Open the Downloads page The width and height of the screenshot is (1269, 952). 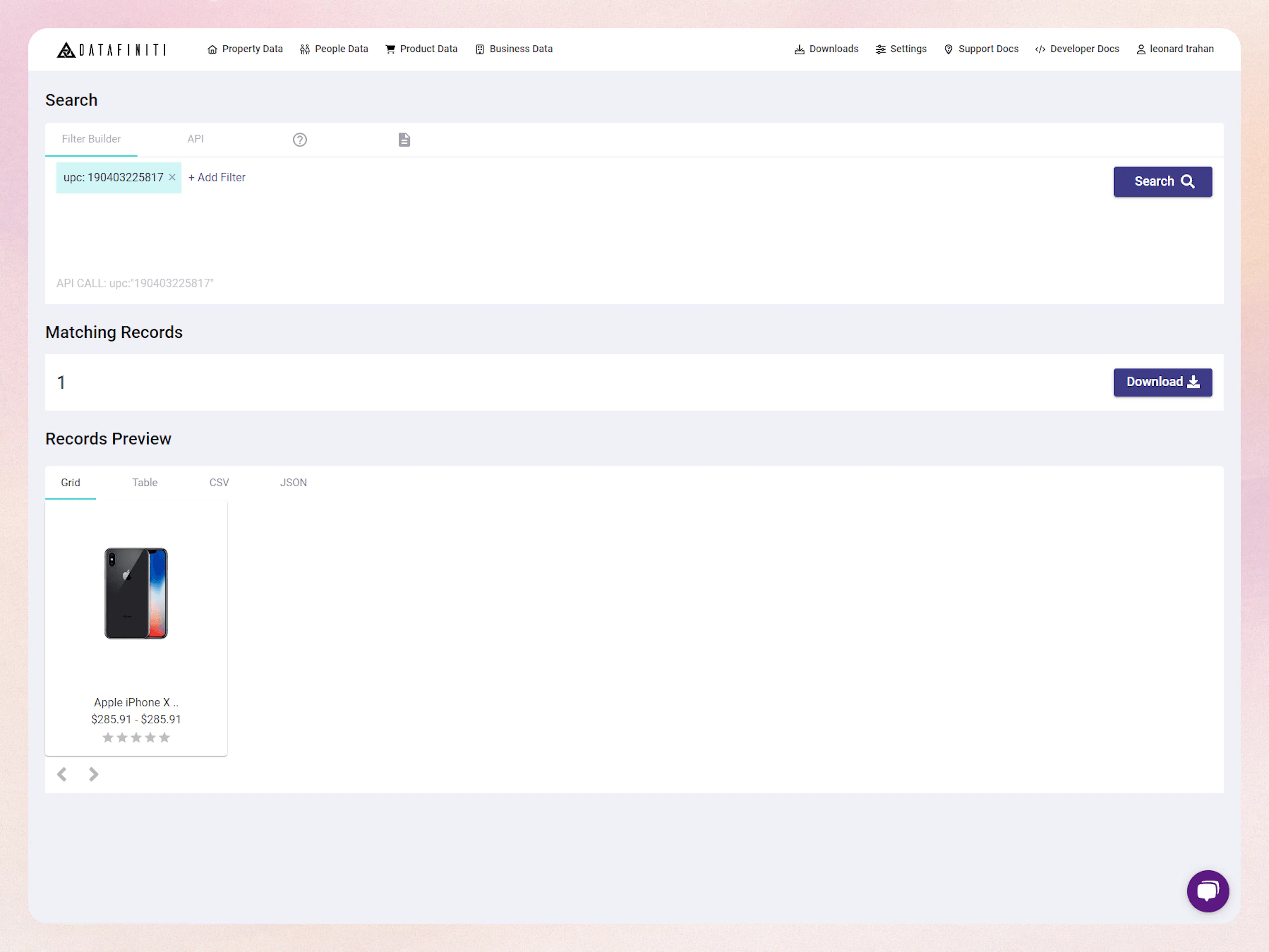(x=826, y=49)
